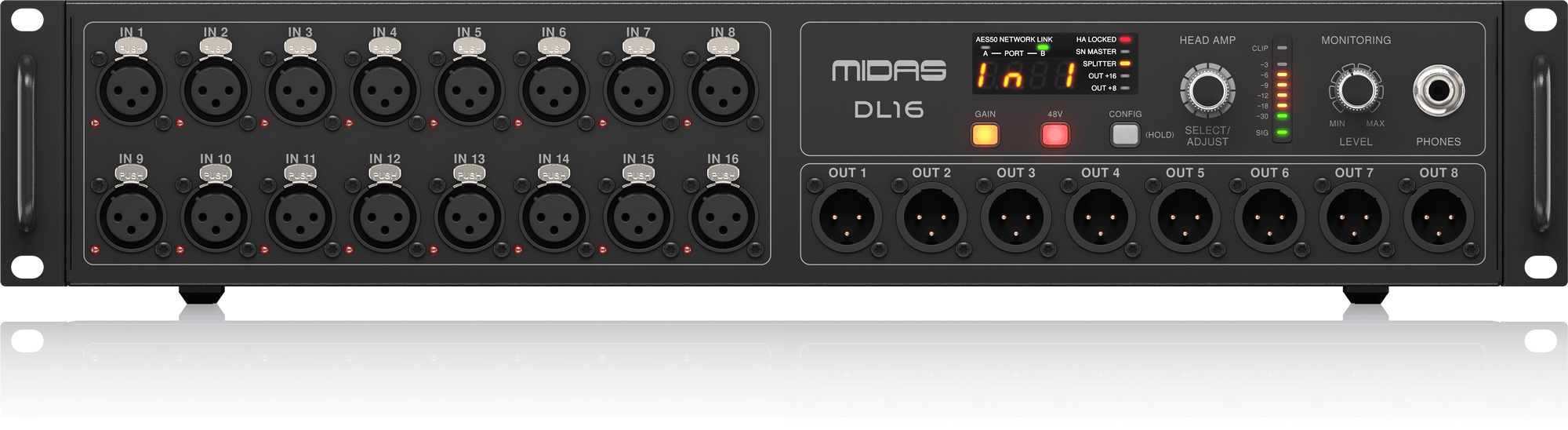This screenshot has width=1568, height=430.
Task: Click the IN 1 XLR input jack
Action: (132, 89)
